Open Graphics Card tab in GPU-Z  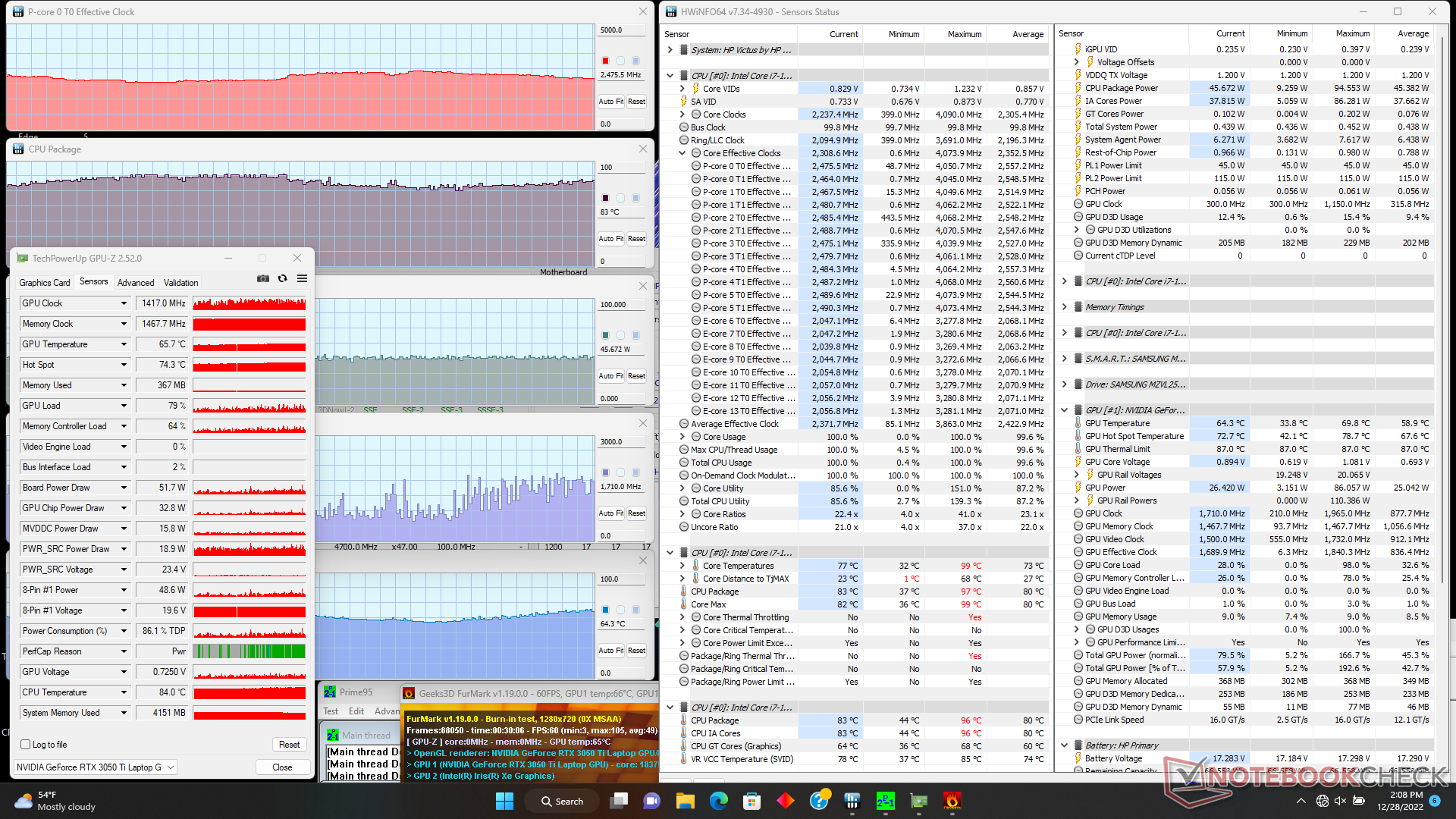[44, 283]
